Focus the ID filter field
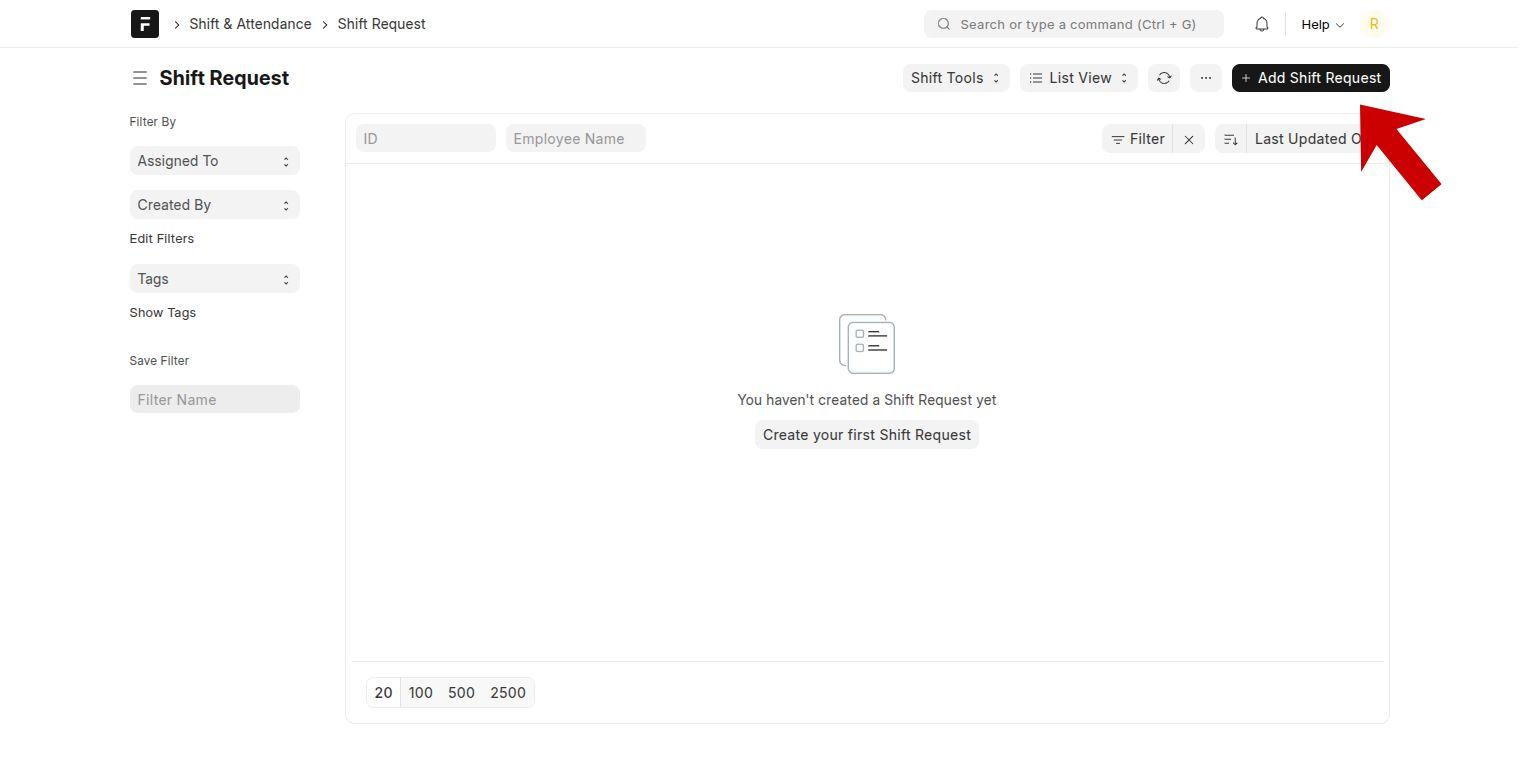 point(426,139)
